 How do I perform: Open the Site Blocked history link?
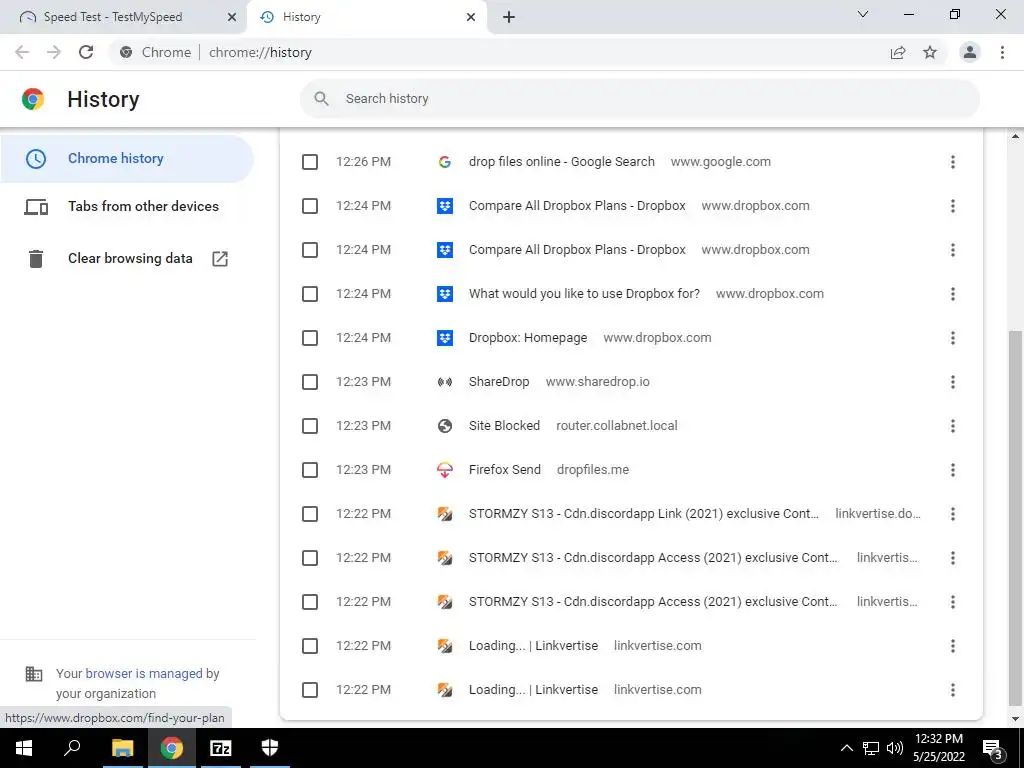[504, 426]
